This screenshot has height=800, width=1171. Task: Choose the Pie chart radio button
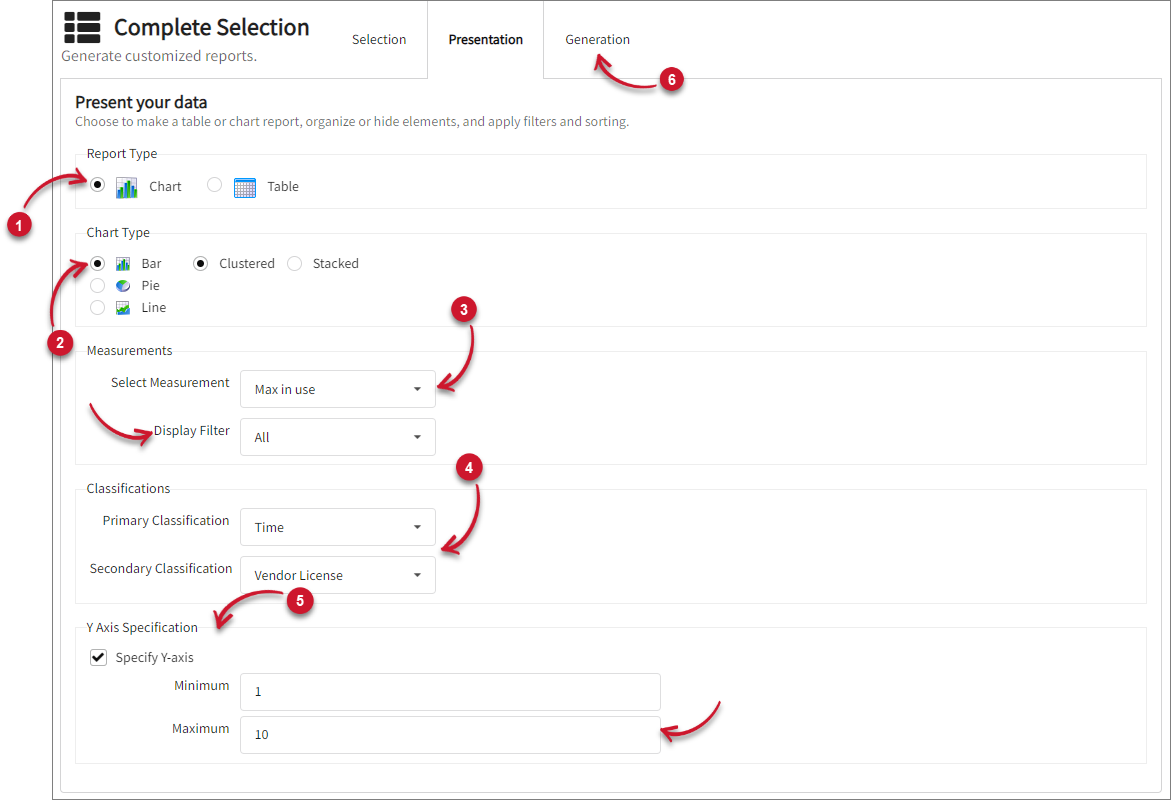pyautogui.click(x=97, y=286)
